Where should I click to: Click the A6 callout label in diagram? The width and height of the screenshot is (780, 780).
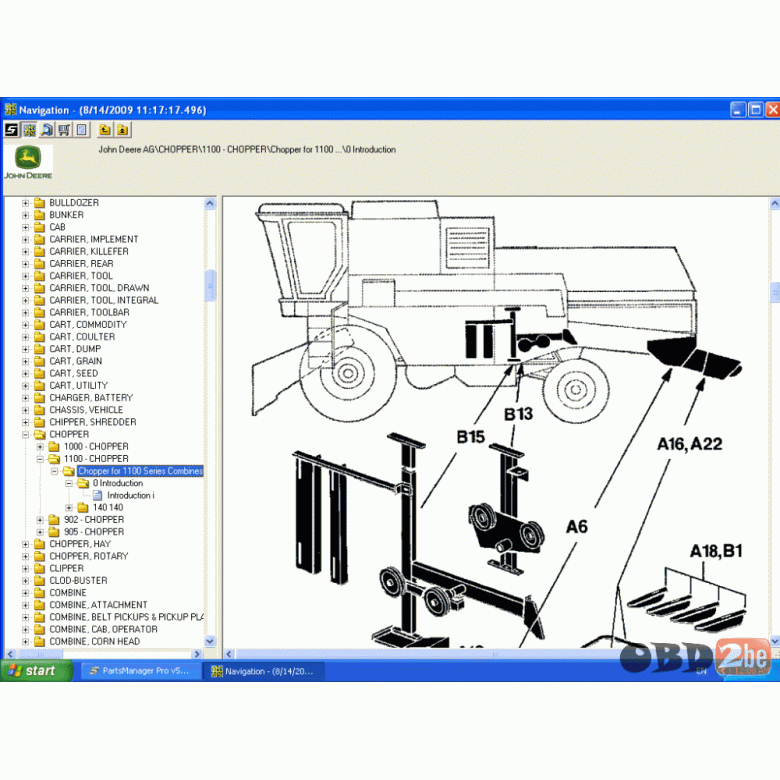pyautogui.click(x=577, y=526)
